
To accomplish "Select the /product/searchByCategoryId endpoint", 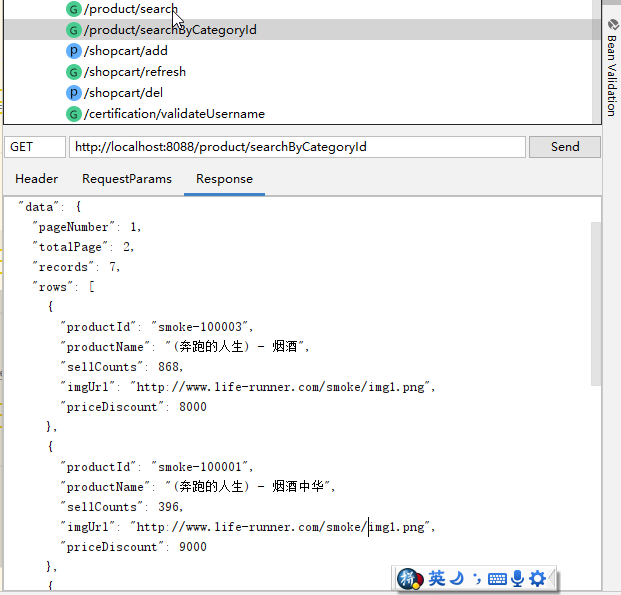I will pyautogui.click(x=170, y=30).
